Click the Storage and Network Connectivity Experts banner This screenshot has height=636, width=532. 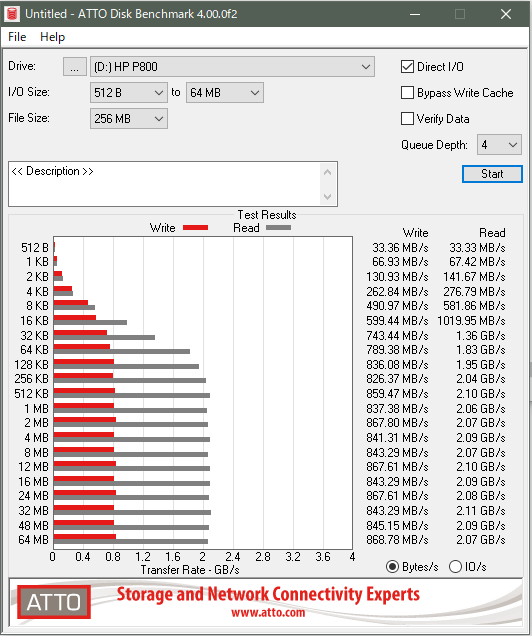pyautogui.click(x=268, y=595)
